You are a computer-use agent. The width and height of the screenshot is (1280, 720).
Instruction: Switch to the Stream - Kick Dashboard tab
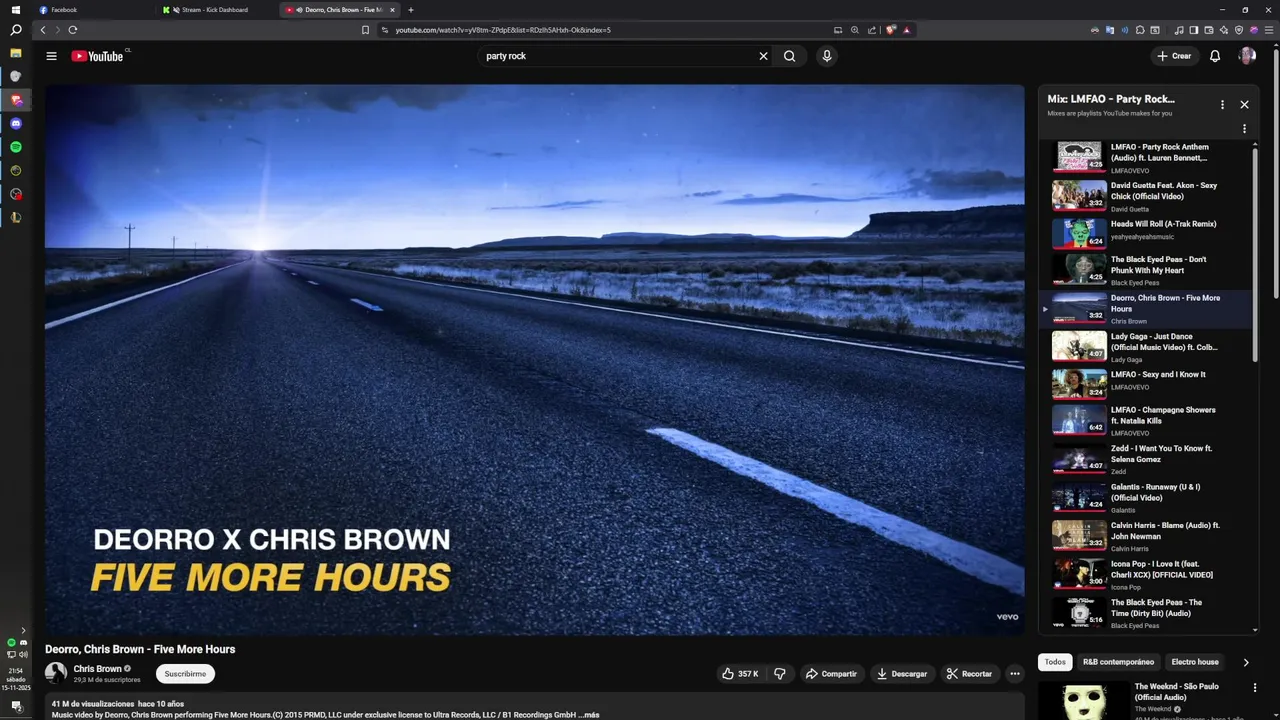tap(215, 10)
